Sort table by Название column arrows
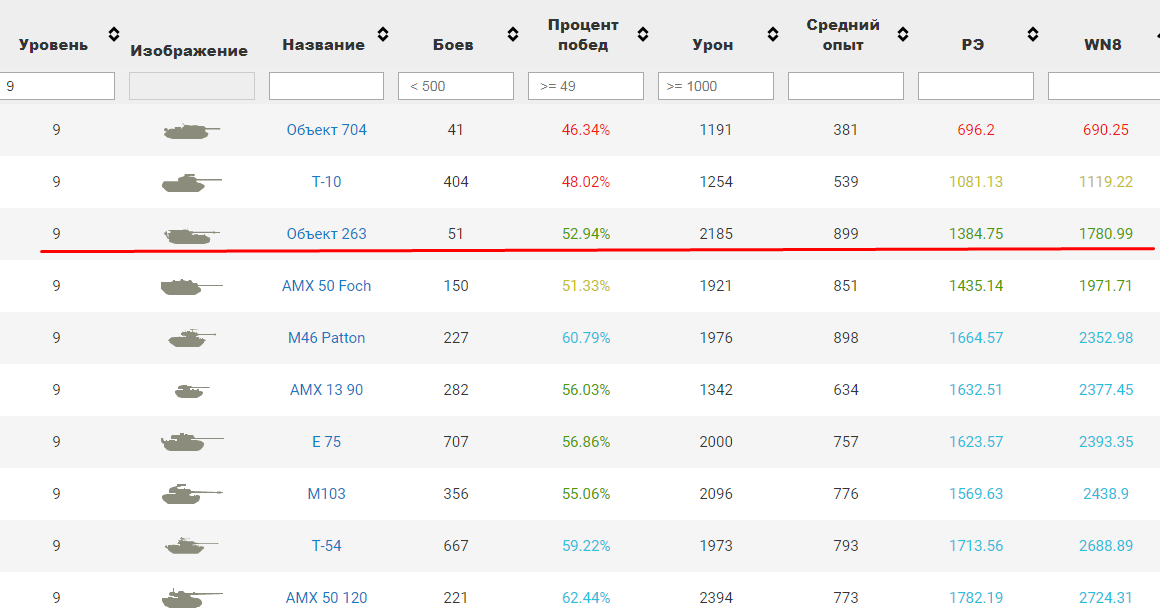Image resolution: width=1160 pixels, height=614 pixels. tap(383, 35)
